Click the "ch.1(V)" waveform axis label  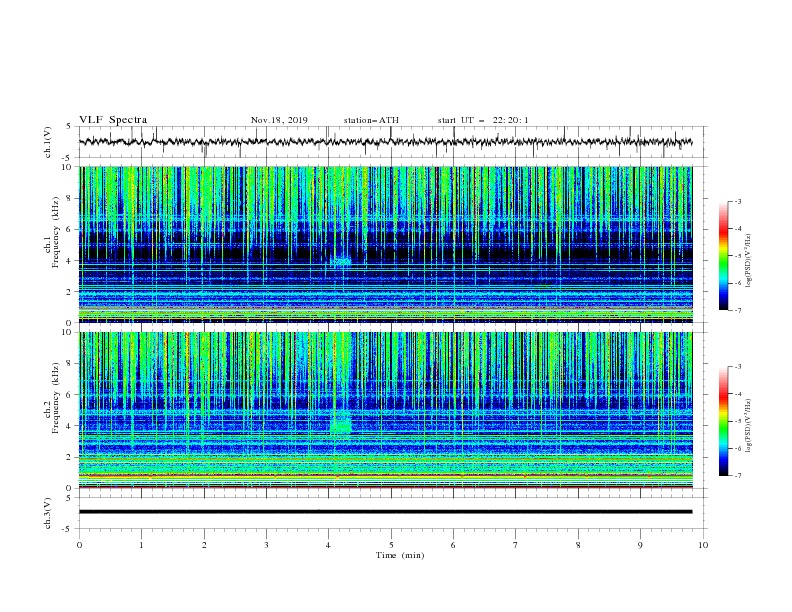[48, 142]
